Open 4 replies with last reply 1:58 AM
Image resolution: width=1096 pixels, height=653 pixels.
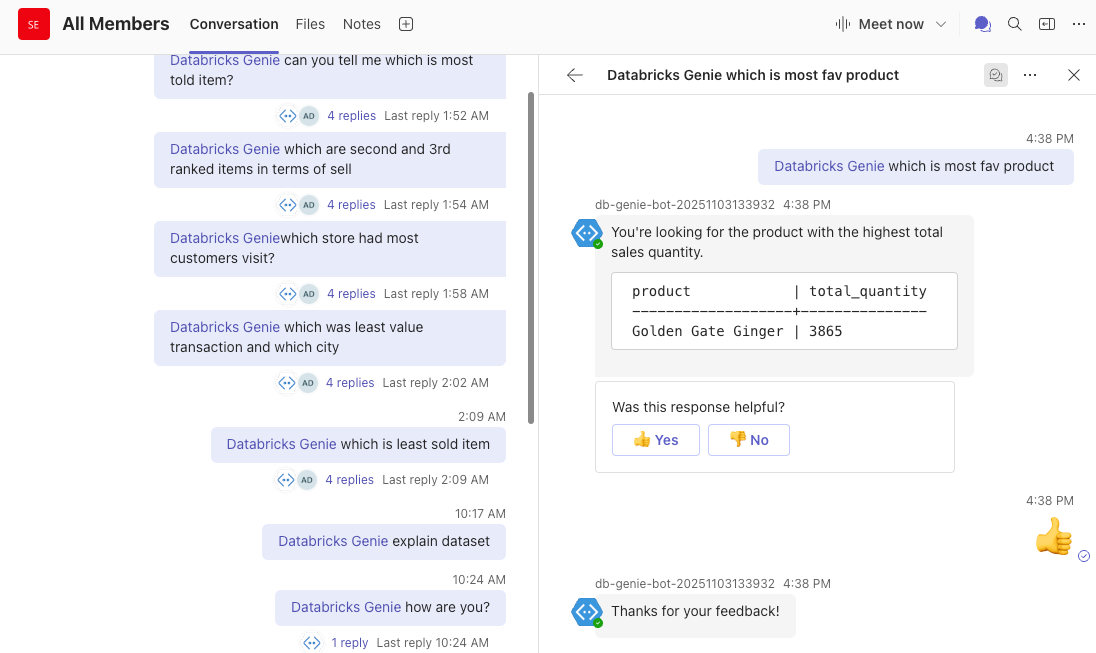352,294
